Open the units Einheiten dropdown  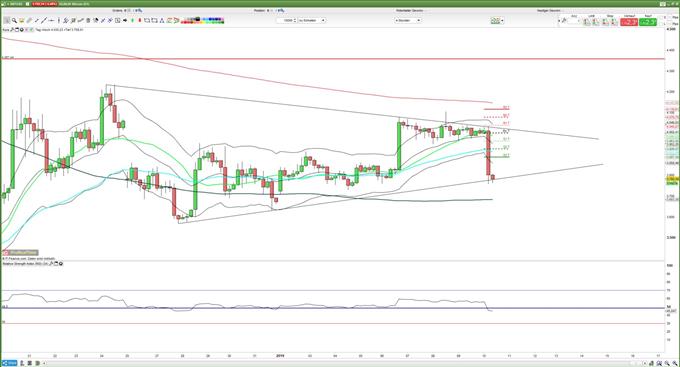[x=311, y=20]
